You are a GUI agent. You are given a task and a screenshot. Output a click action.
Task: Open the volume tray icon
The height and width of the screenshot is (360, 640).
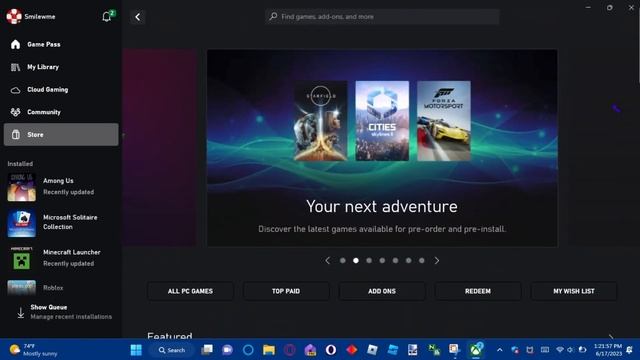(570, 350)
